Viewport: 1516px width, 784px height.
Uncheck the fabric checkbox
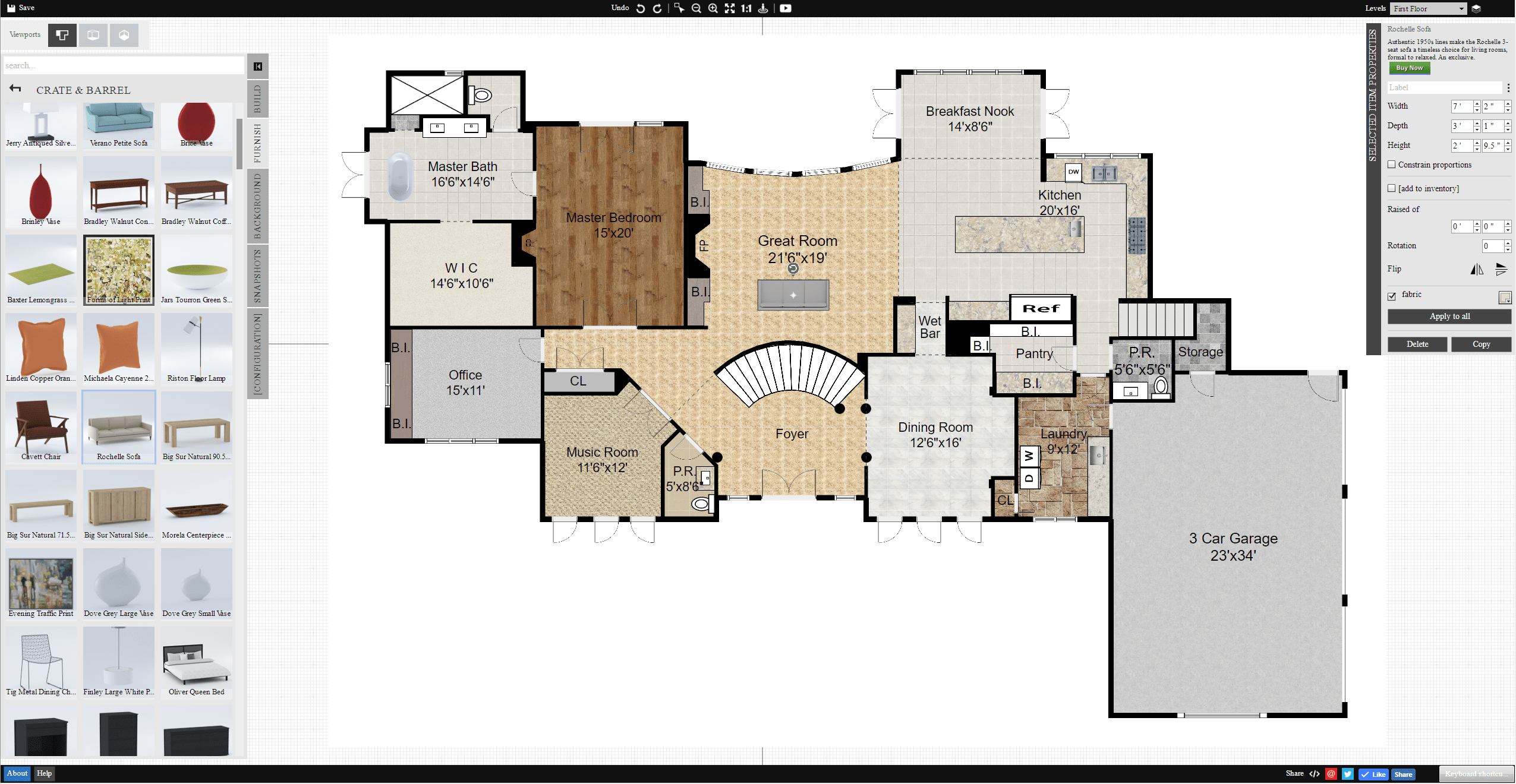[x=1391, y=296]
